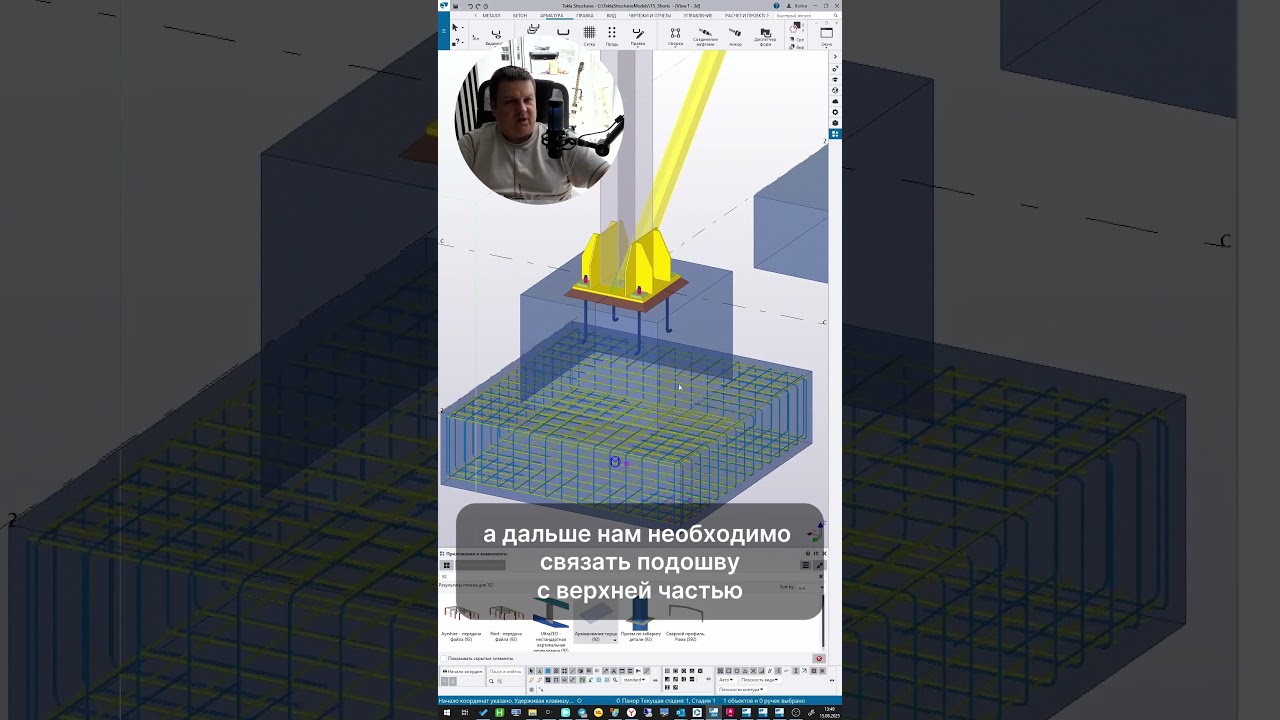This screenshot has width=1280, height=720.
Task: Open Telegram from the taskbar
Action: 582,712
